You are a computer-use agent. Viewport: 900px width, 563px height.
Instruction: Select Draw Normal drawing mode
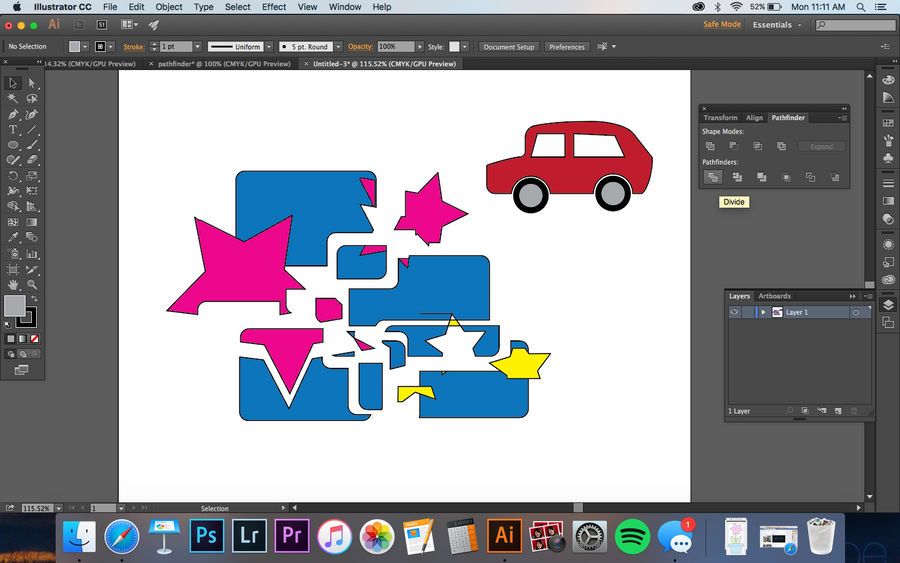pos(10,354)
